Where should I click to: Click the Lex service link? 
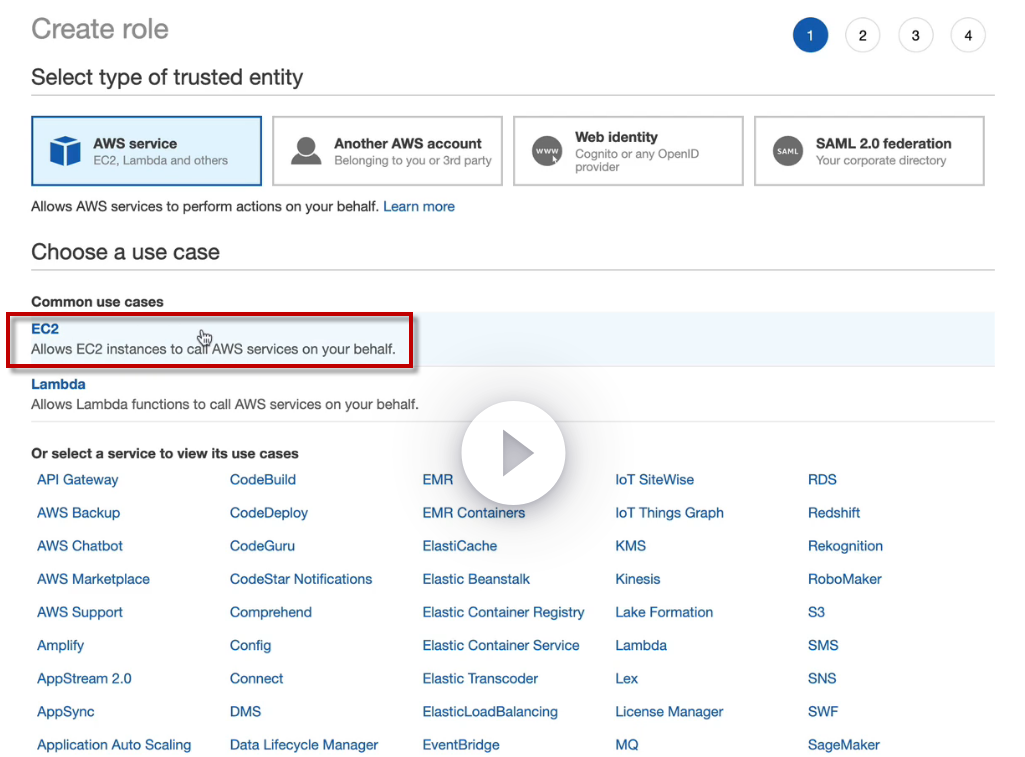(x=626, y=679)
